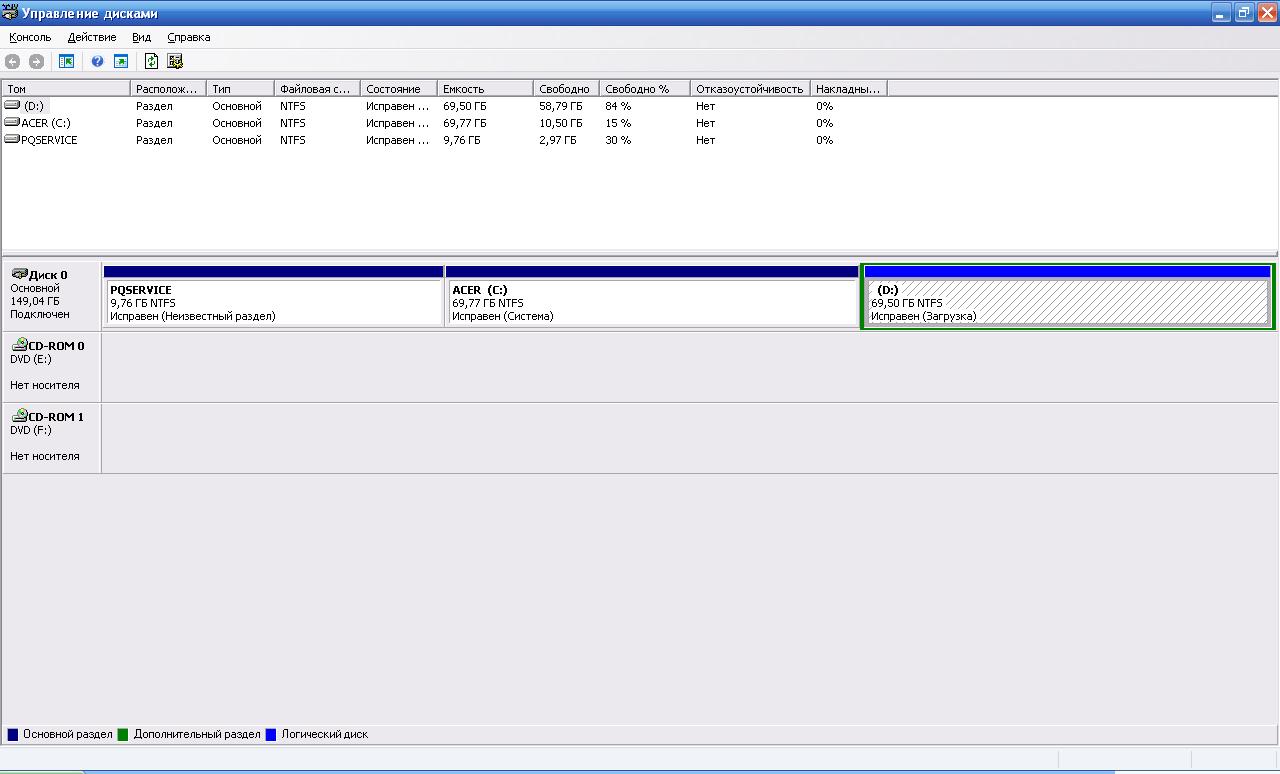Open view settings with the last toolbar icon

click(x=175, y=62)
